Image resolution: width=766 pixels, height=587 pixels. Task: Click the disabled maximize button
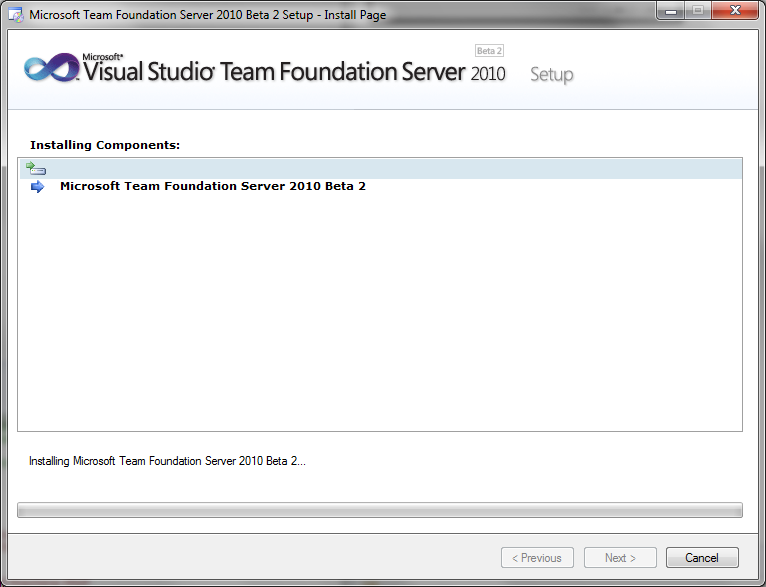[698, 11]
